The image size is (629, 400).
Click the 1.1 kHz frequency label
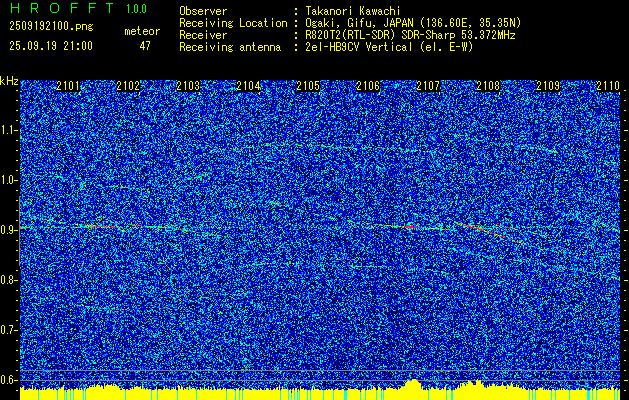(8, 130)
